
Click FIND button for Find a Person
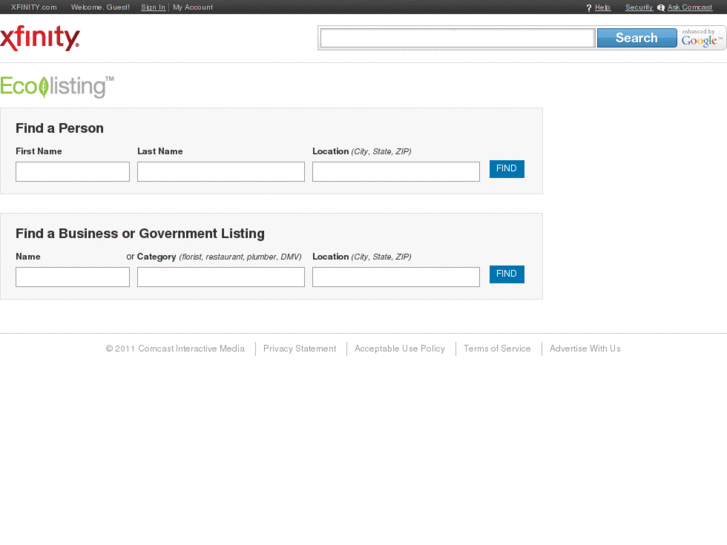507,169
